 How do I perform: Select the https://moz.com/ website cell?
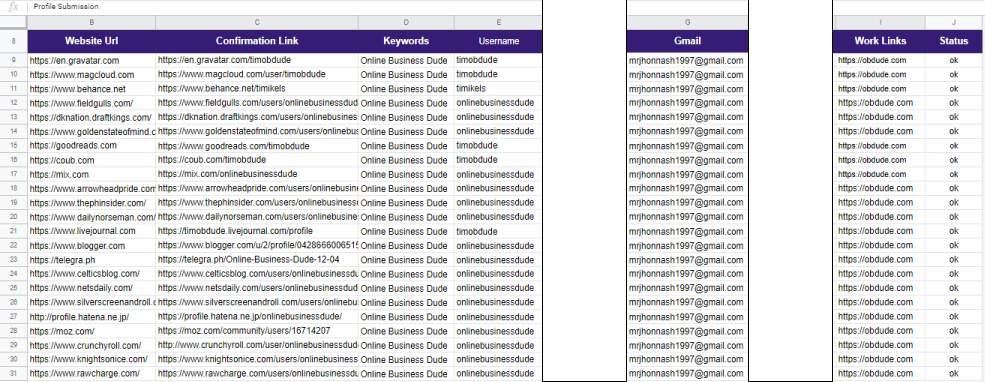(92, 330)
